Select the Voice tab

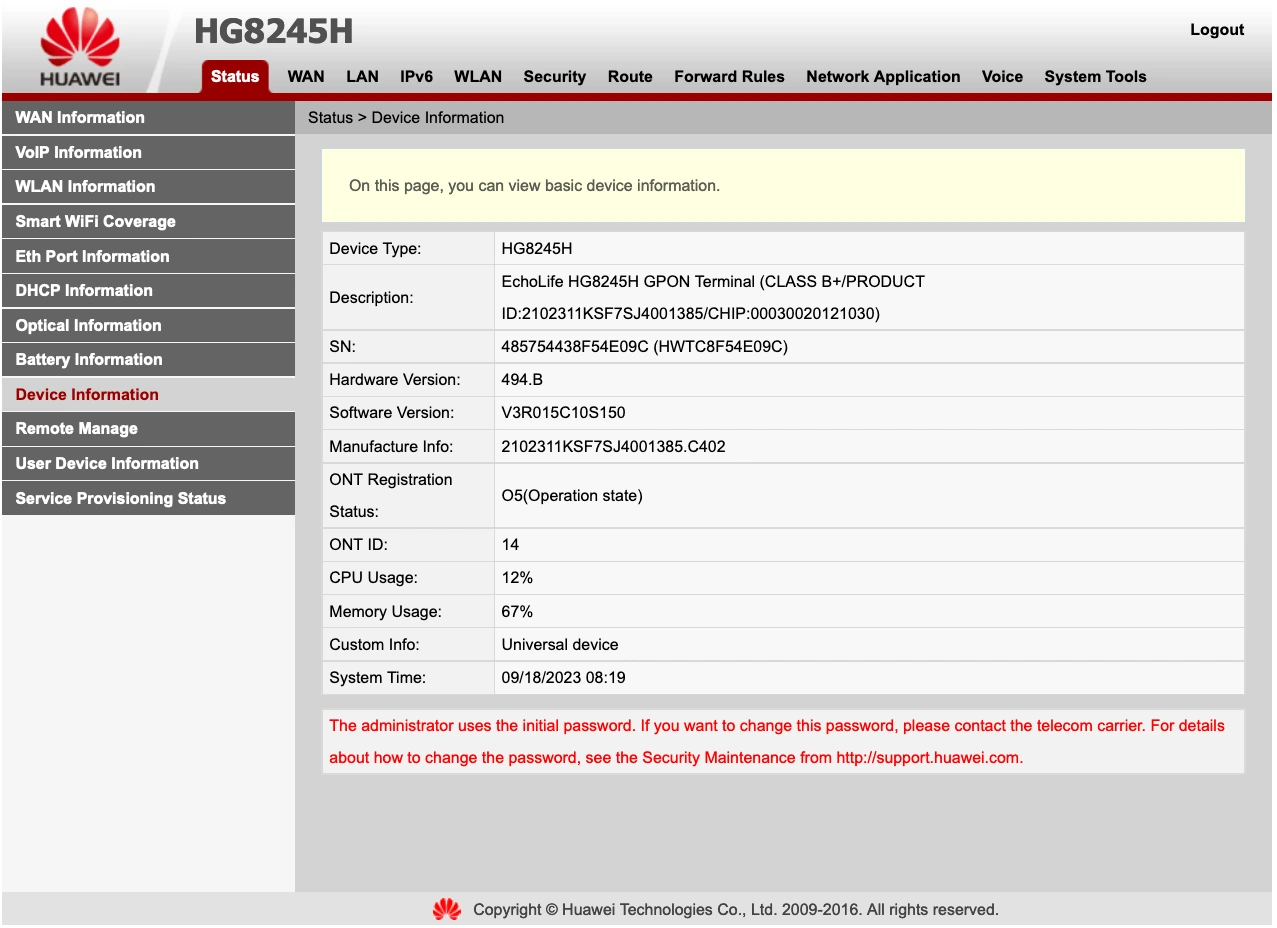coord(1002,77)
